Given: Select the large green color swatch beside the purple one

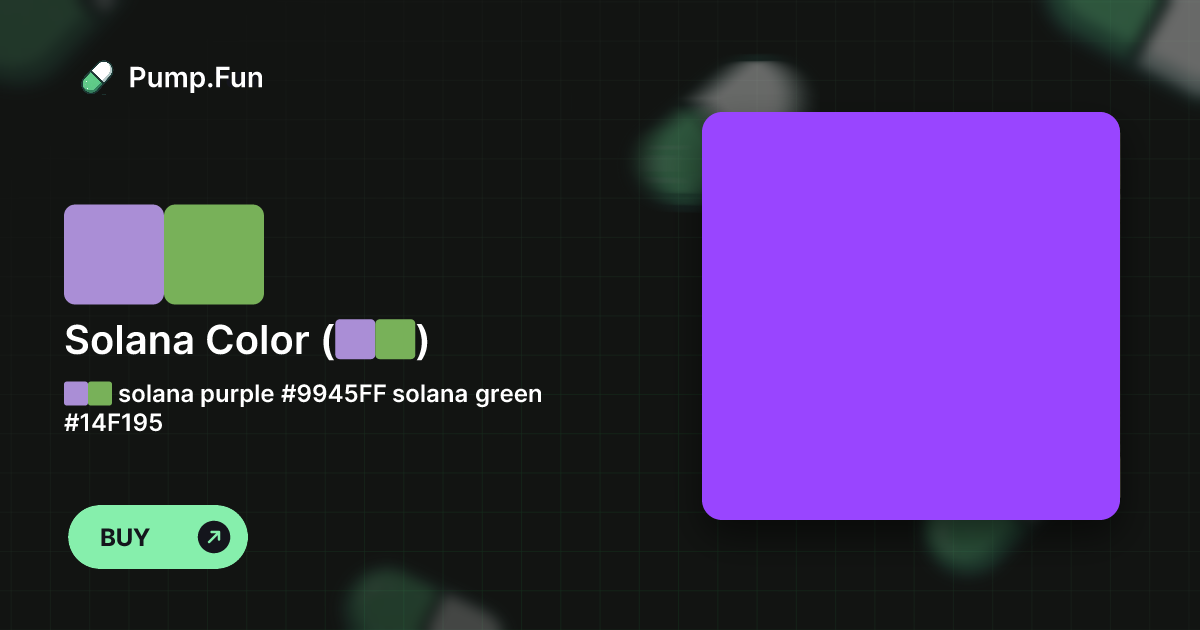Looking at the screenshot, I should point(214,254).
